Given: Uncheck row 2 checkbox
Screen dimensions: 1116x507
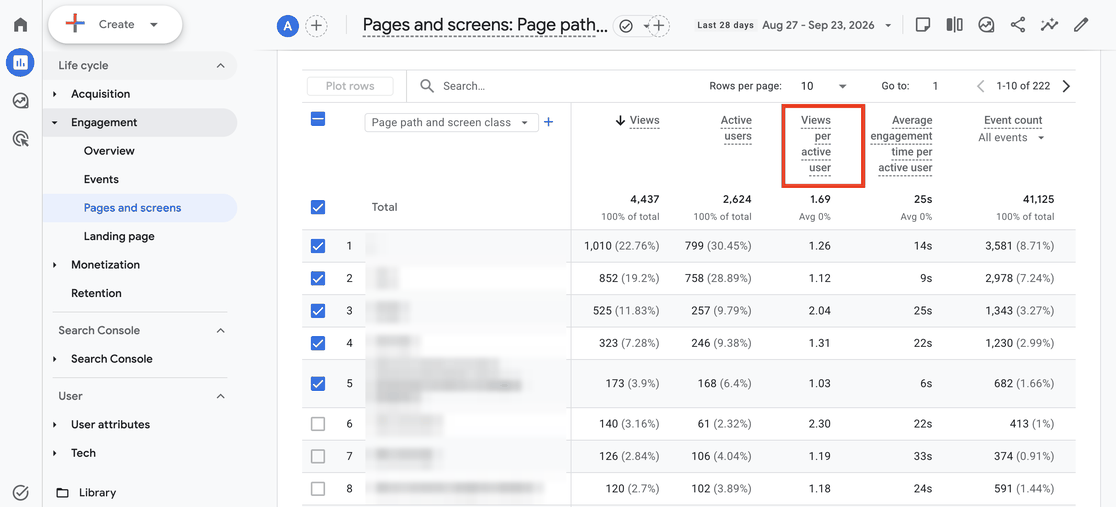Looking at the screenshot, I should (318, 278).
